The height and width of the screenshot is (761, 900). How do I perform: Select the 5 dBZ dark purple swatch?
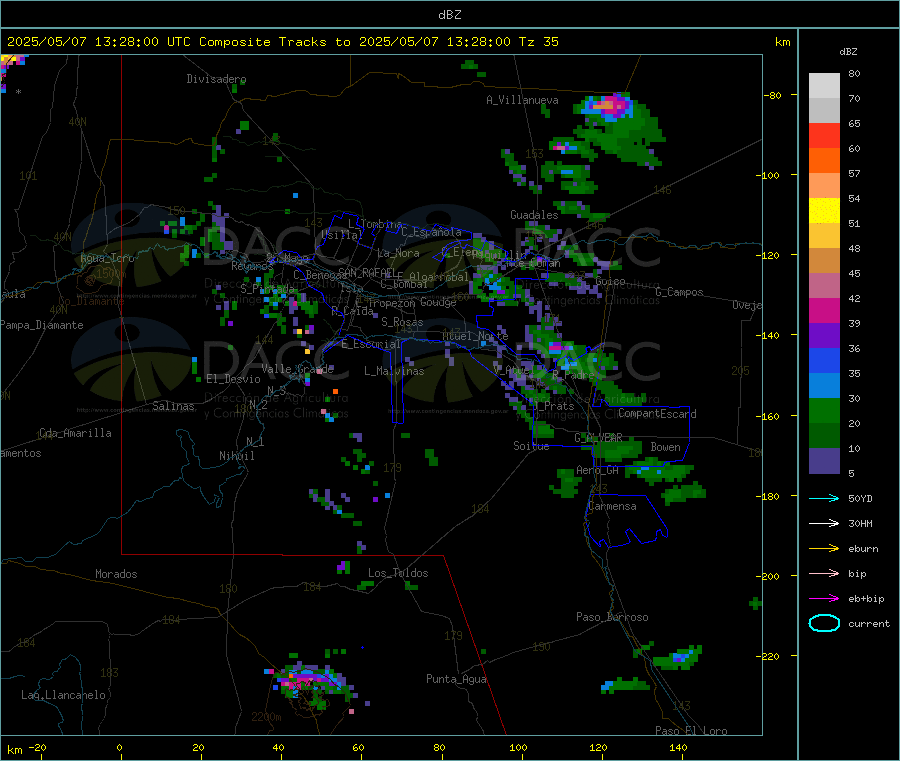click(x=824, y=460)
